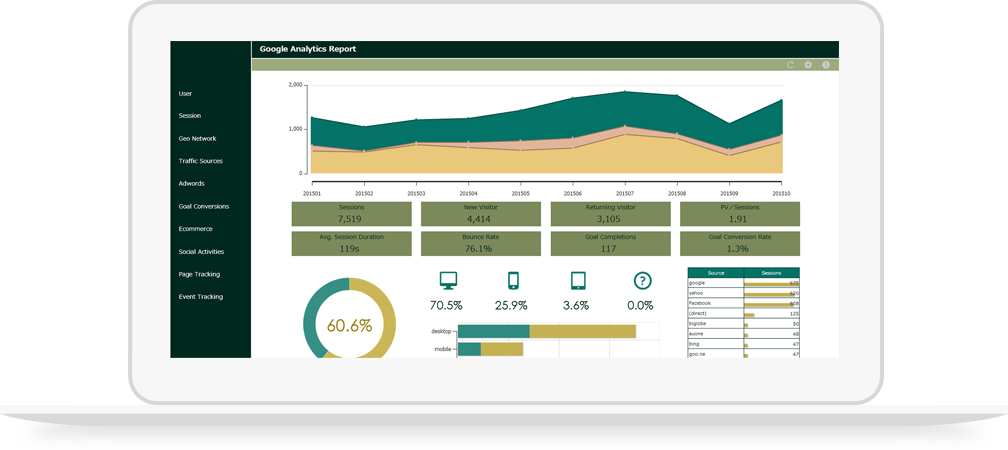Click the Avg. Session Duration card
1008x450 pixels.
click(351, 244)
